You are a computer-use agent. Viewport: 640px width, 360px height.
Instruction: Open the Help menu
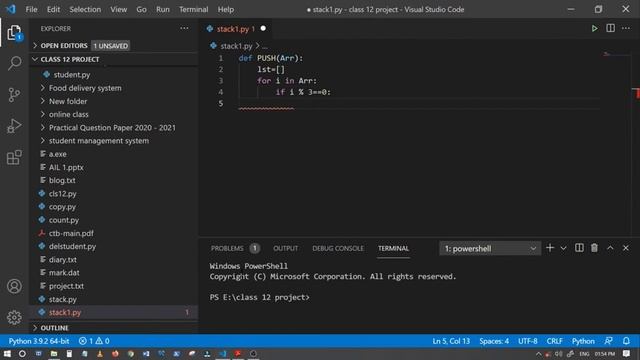(x=226, y=9)
